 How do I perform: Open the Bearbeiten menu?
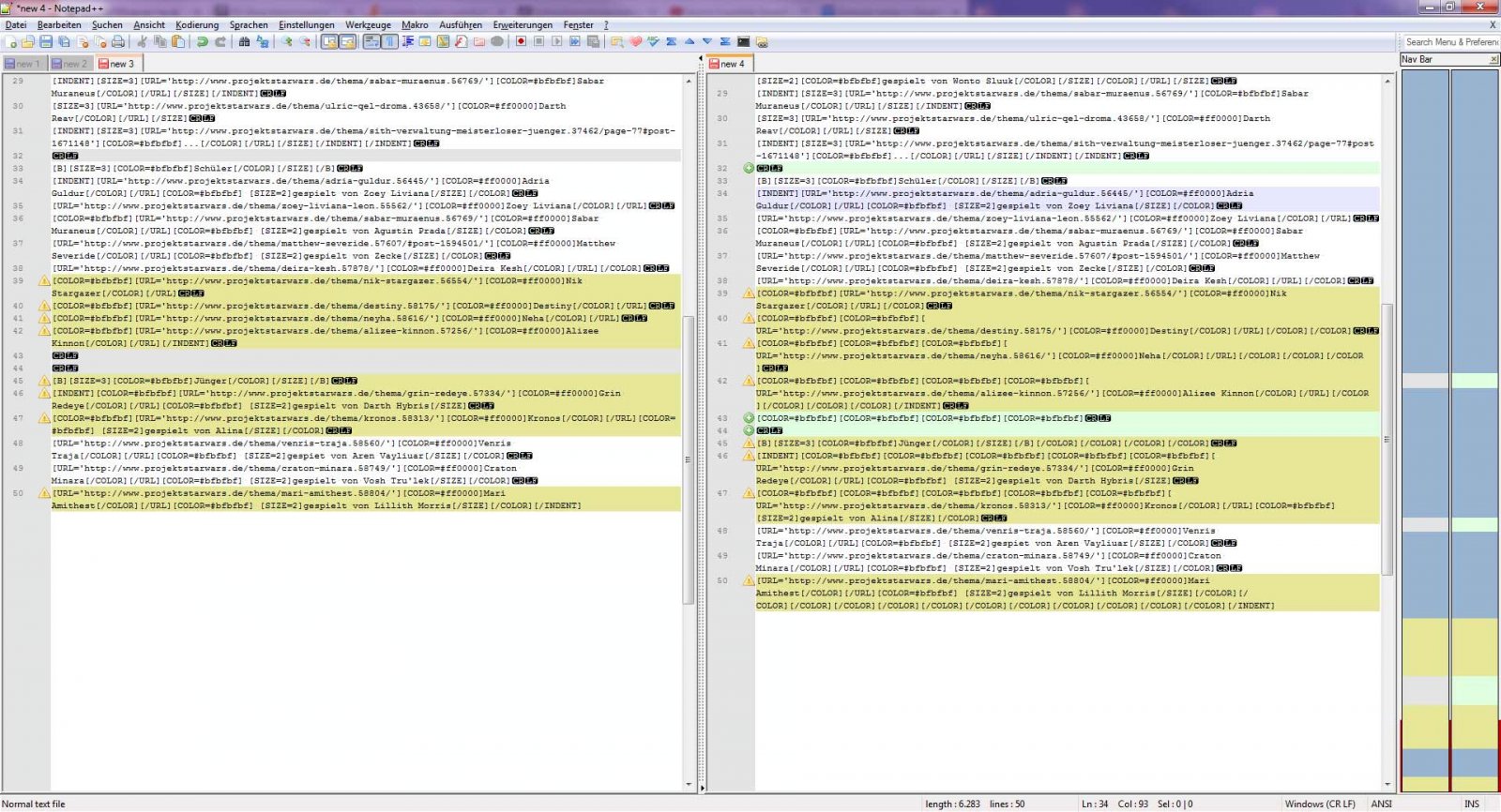[x=59, y=24]
